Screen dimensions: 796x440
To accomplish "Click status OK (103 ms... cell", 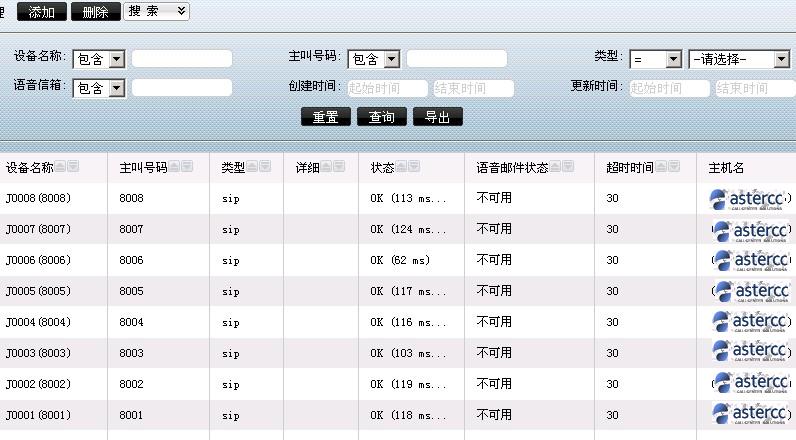I will 408,353.
